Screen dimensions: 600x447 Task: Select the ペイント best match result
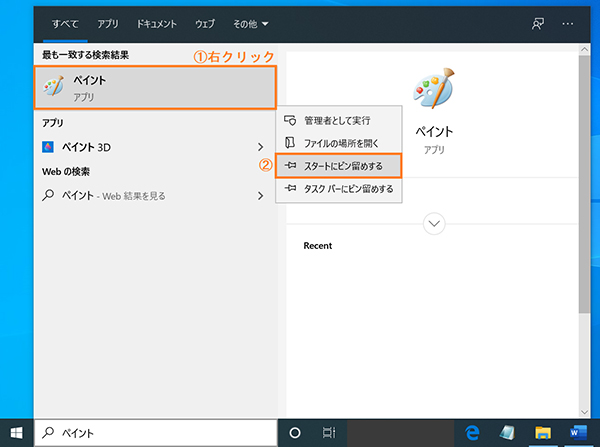(x=155, y=88)
